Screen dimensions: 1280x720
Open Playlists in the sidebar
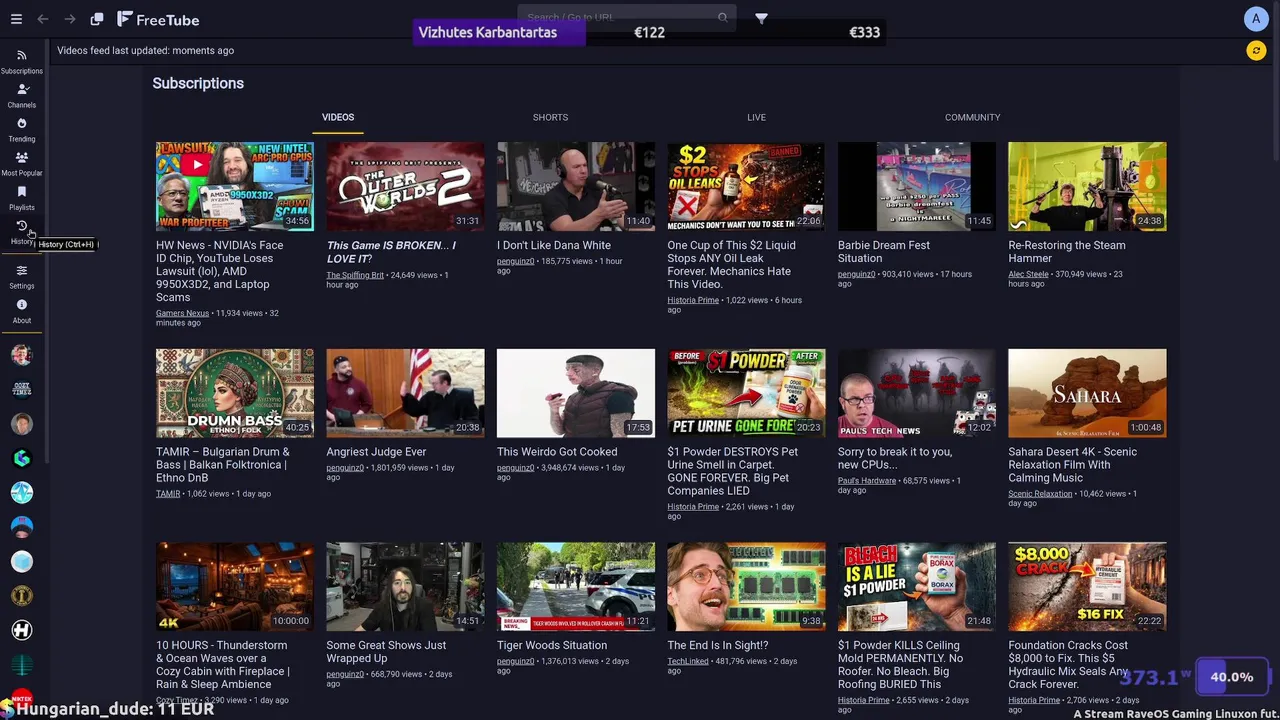(x=22, y=198)
